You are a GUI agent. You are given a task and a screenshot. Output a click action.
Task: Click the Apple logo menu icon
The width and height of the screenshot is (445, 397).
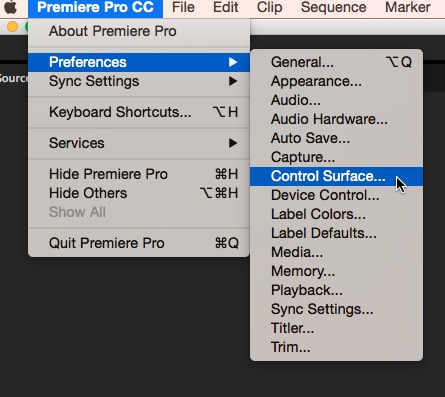10,7
